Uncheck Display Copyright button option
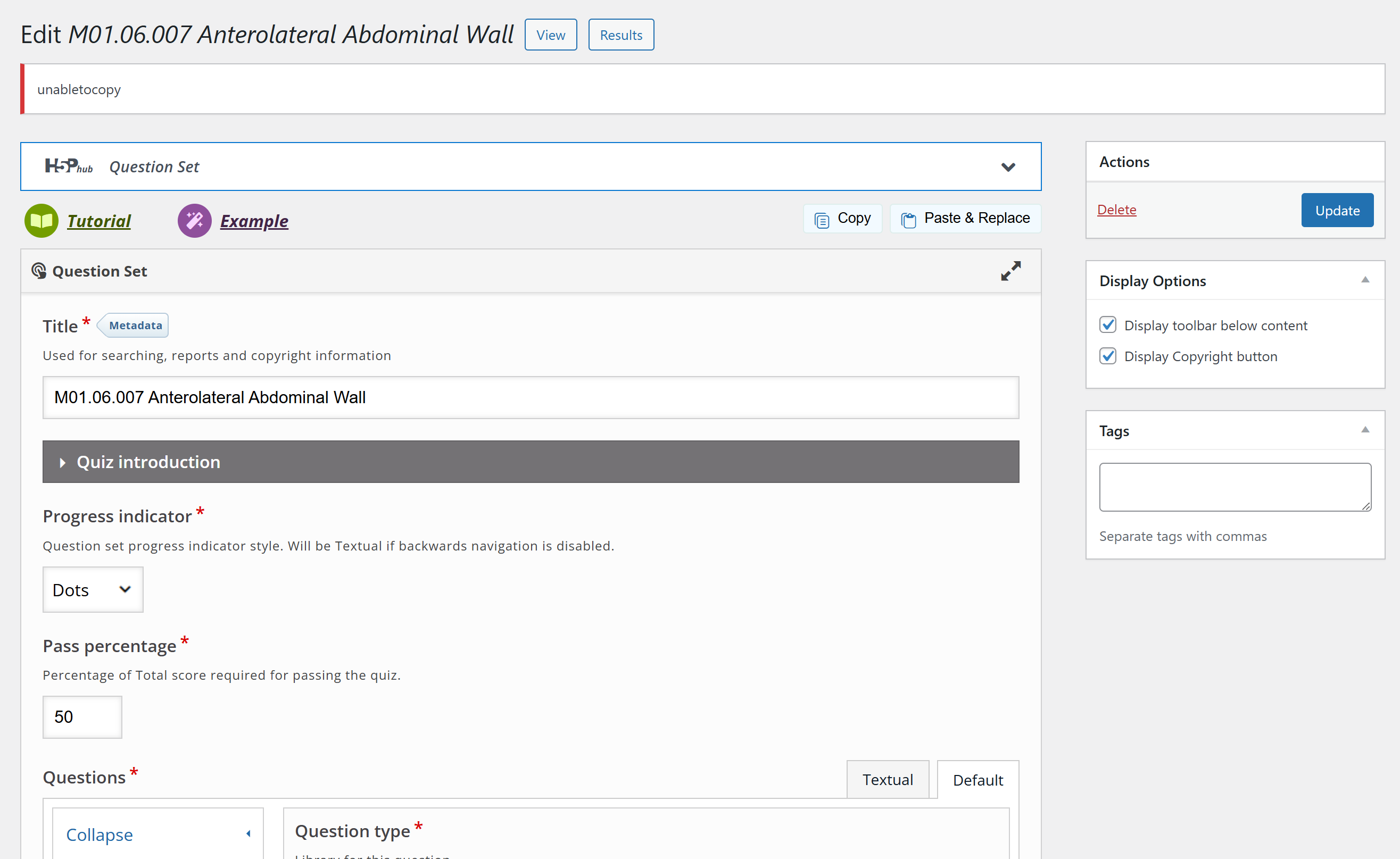 1107,356
